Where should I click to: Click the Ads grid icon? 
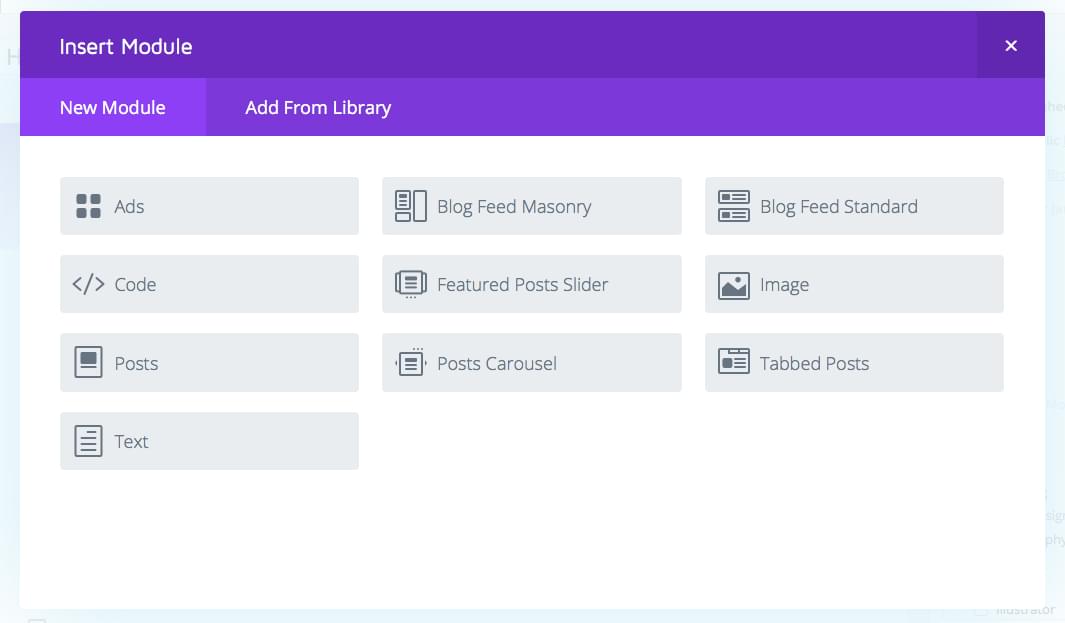[x=88, y=206]
